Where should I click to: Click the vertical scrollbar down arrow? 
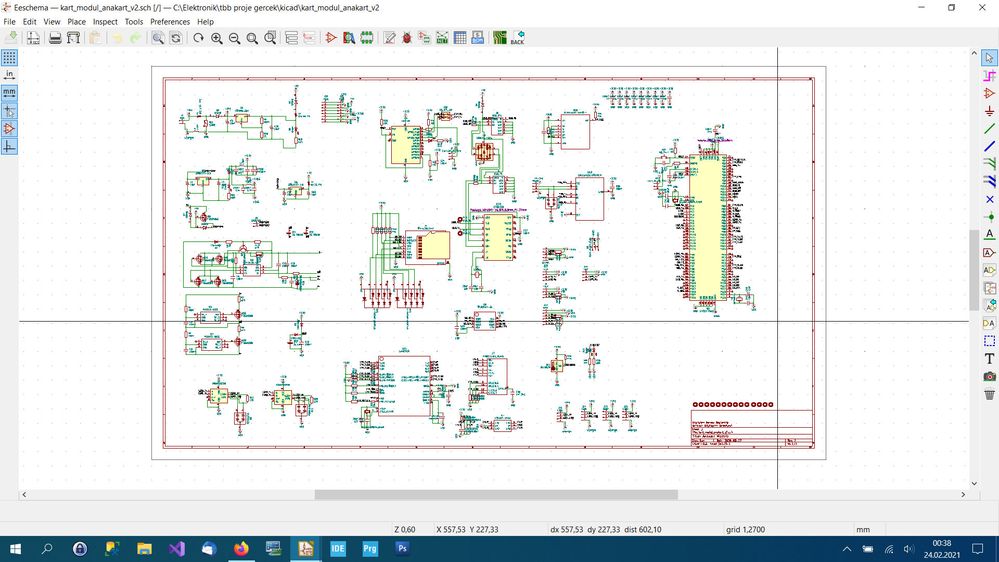(x=974, y=483)
